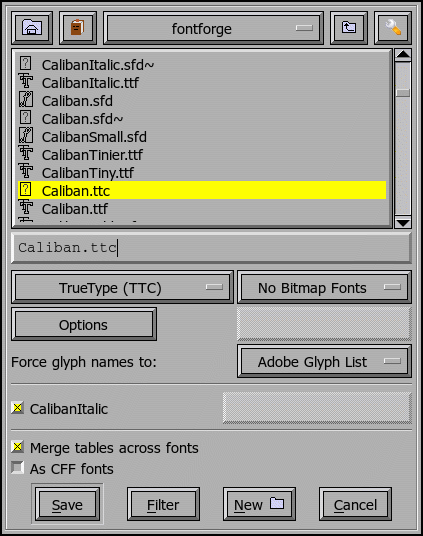The image size is (423, 536).
Task: Open the bookmarks book icon
Action: pyautogui.click(x=78, y=28)
